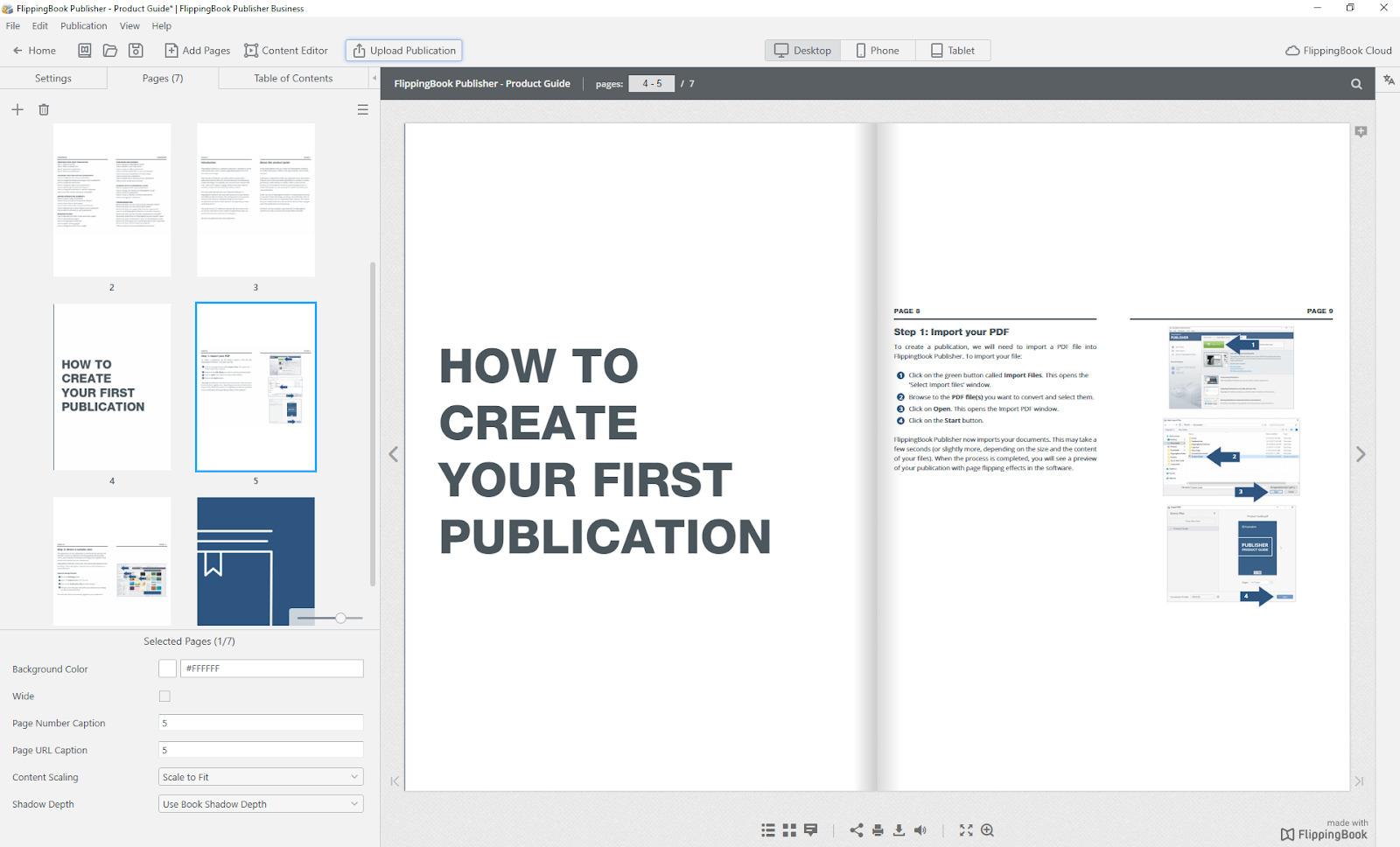Select page 5 thumbnail
Image resolution: width=1400 pixels, height=847 pixels.
coord(255,387)
